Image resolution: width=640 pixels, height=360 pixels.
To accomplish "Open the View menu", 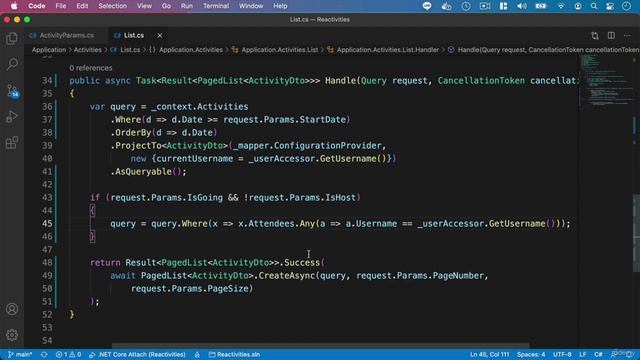I will coord(144,6).
